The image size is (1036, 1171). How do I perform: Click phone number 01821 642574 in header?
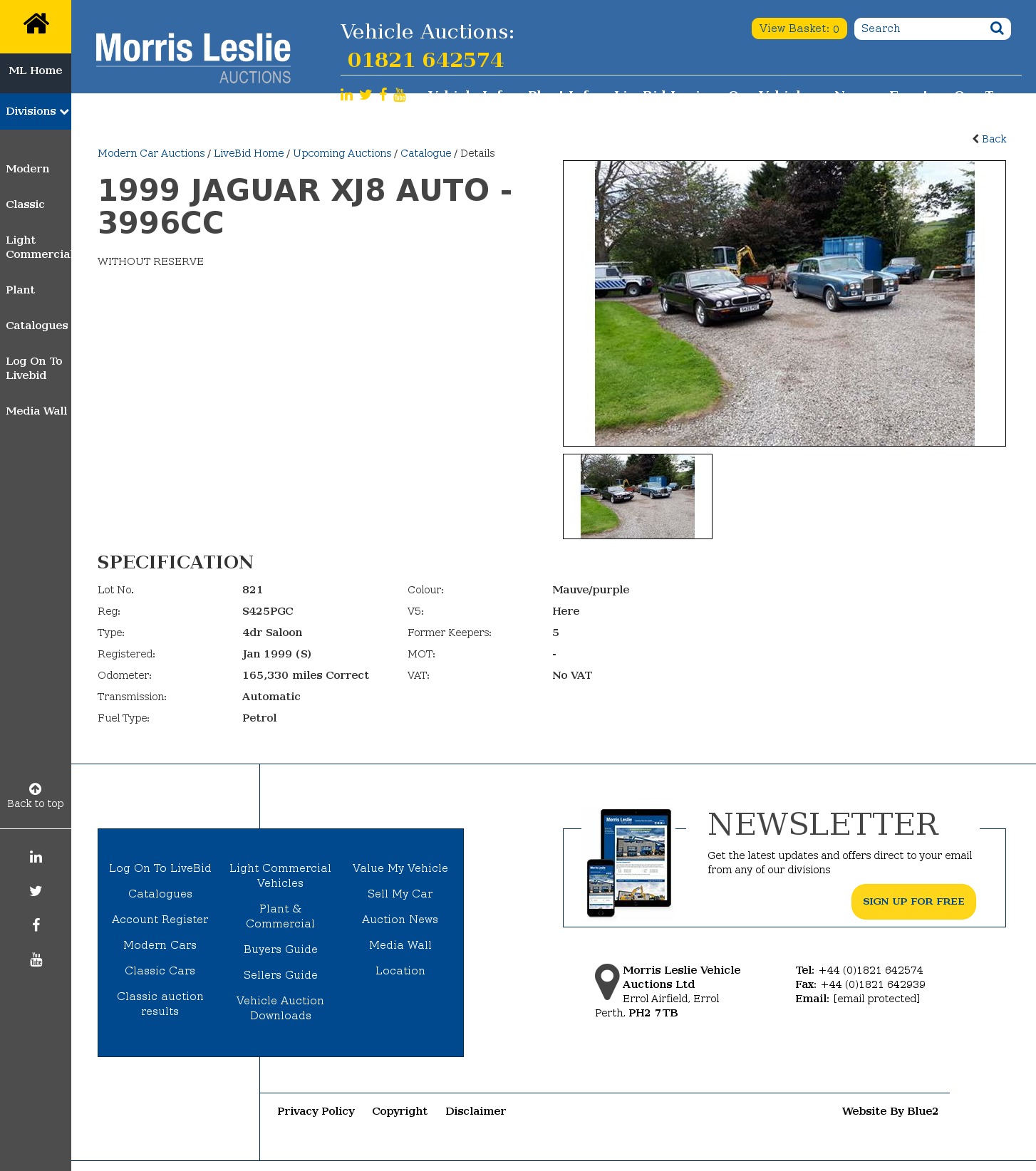click(x=425, y=60)
